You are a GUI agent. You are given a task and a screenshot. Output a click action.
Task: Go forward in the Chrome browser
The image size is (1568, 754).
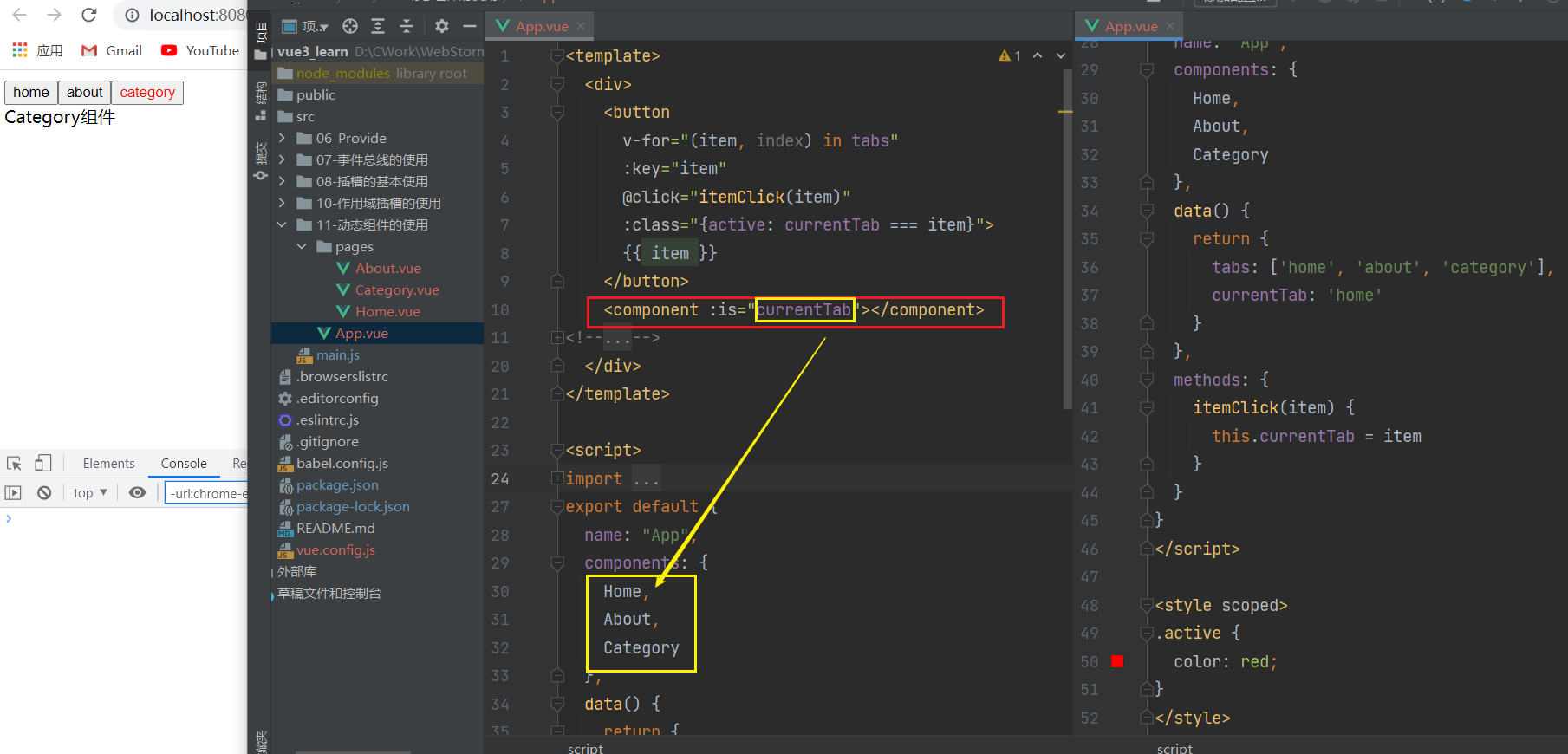[x=54, y=15]
